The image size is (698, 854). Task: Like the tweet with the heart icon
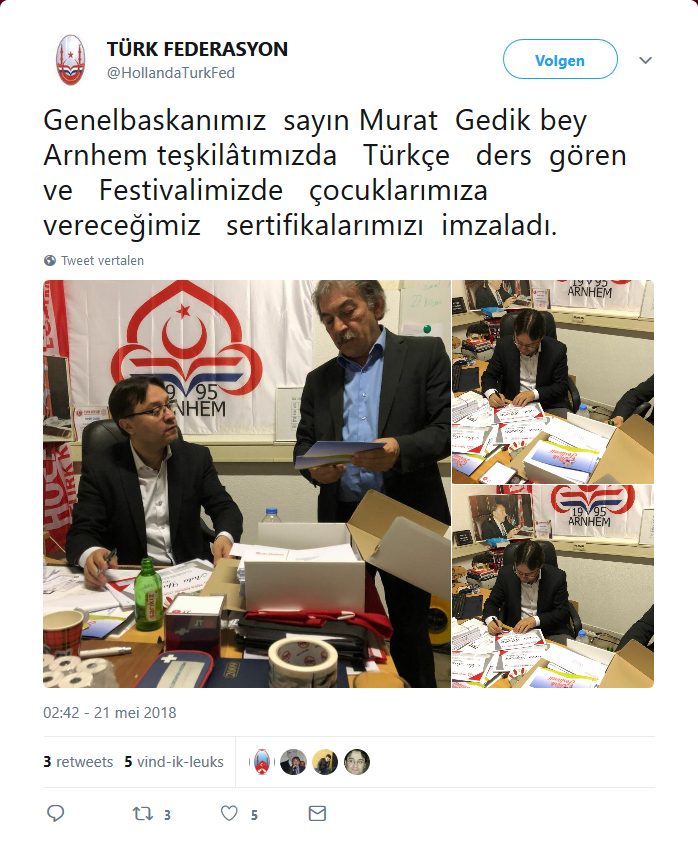tap(229, 814)
